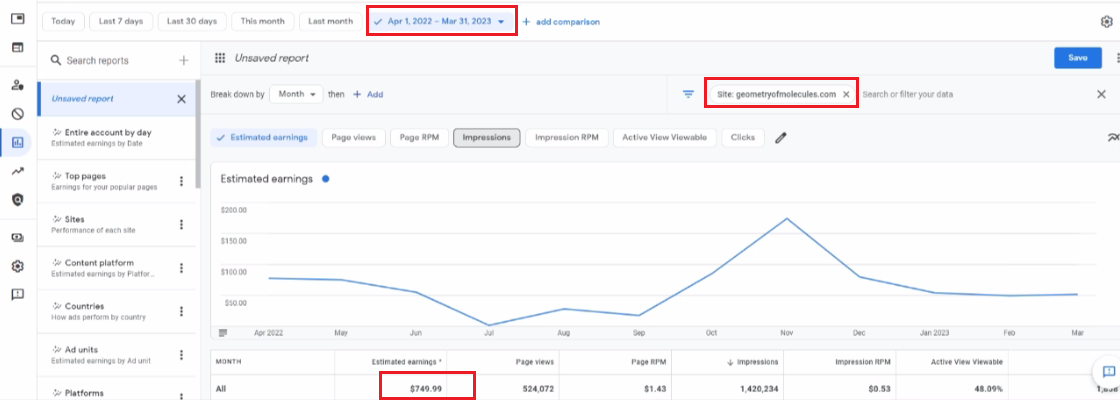Toggle the Active View Viewable chip
Viewport: 1120px width, 400px height.
(x=664, y=138)
